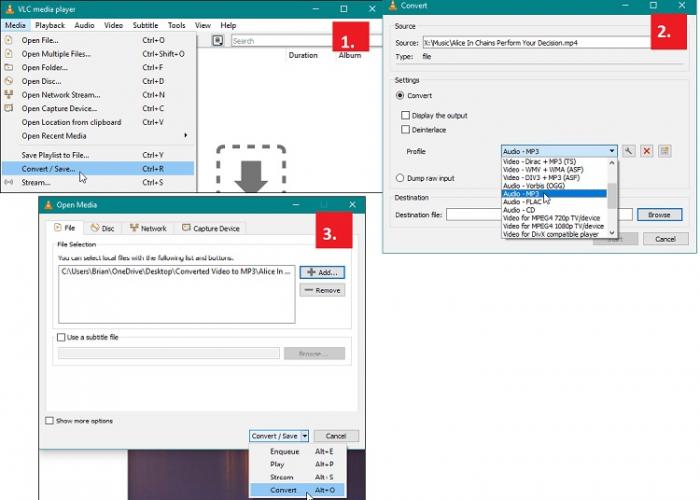700x500 pixels.
Task: Enable Display the output checkbox
Action: point(405,115)
